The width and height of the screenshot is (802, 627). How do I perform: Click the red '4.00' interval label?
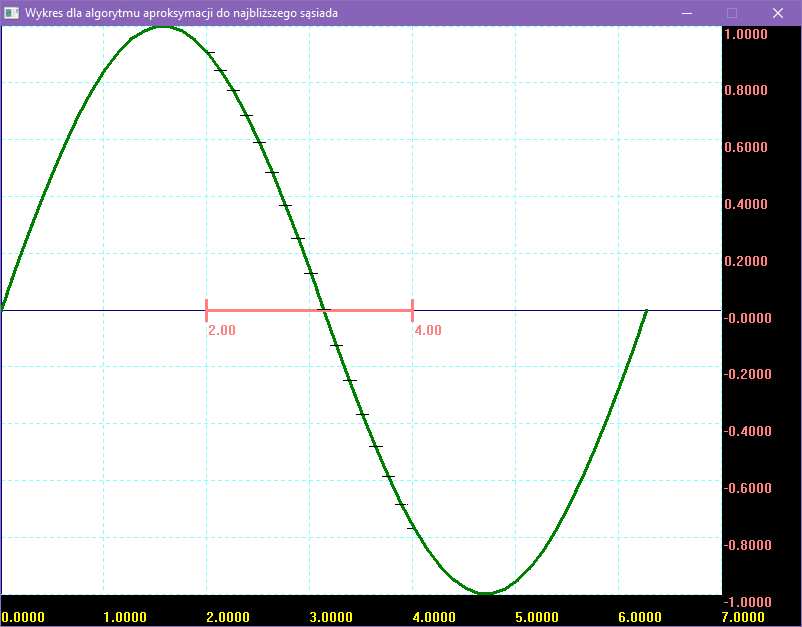point(427,330)
